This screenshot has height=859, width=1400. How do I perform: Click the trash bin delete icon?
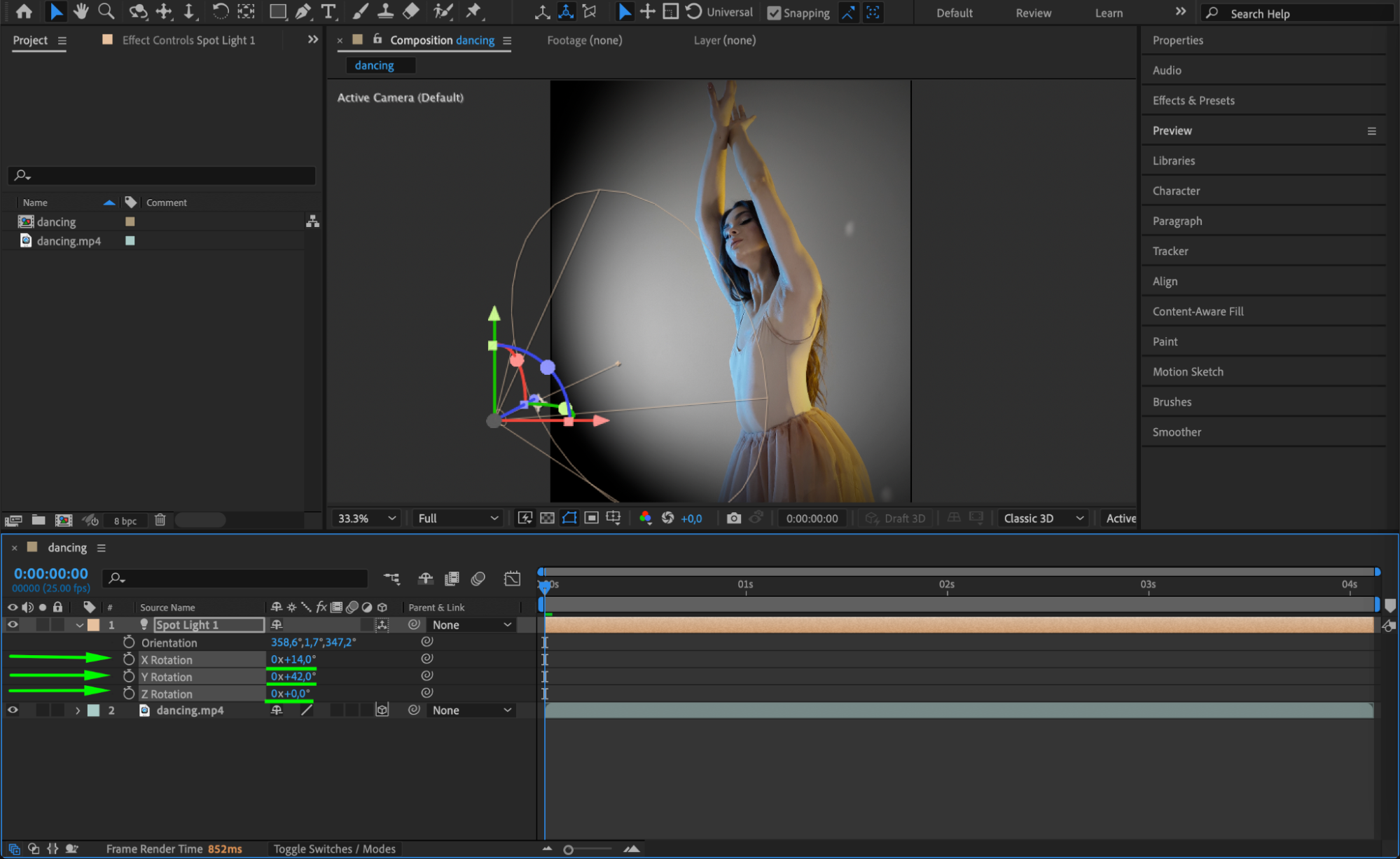click(160, 520)
